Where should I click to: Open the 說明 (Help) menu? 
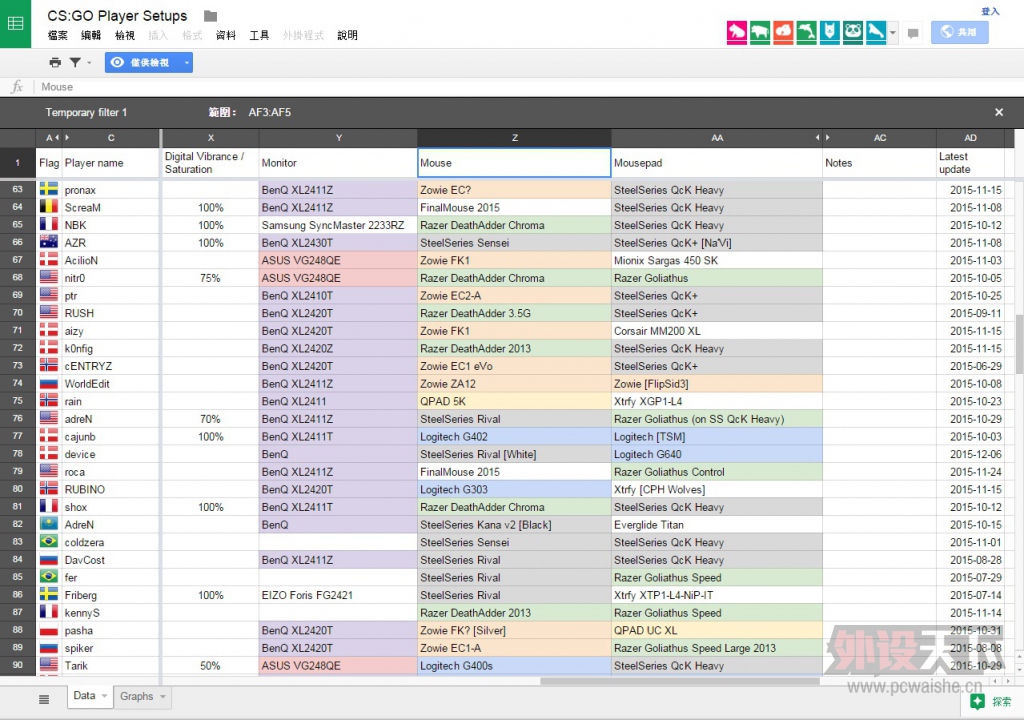(x=347, y=35)
